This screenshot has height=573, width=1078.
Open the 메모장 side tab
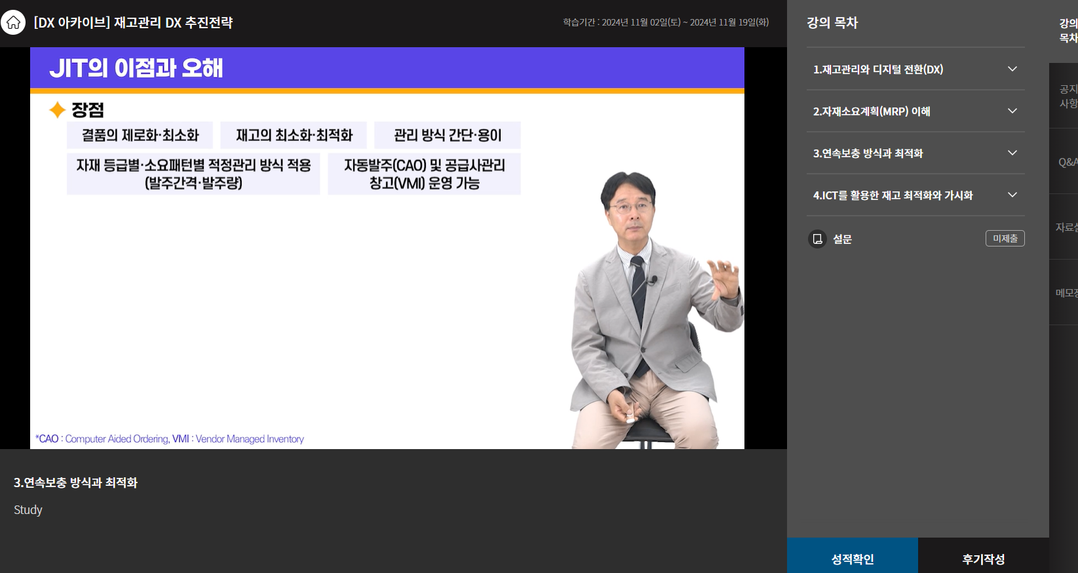(1066, 293)
